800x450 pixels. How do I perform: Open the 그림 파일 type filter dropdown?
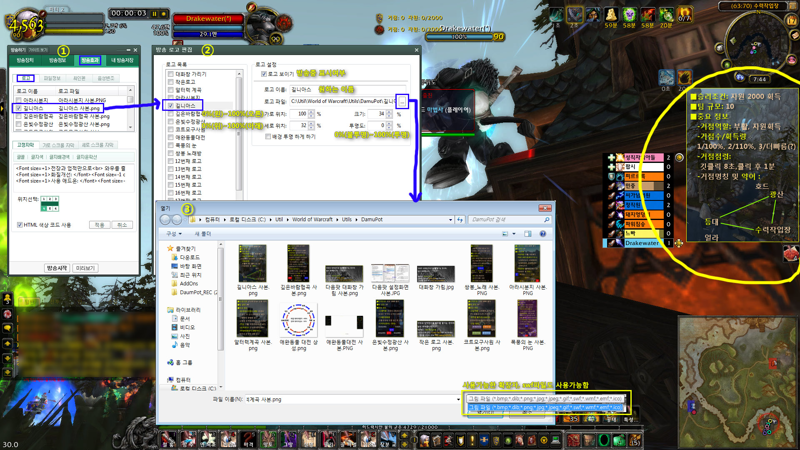point(545,399)
